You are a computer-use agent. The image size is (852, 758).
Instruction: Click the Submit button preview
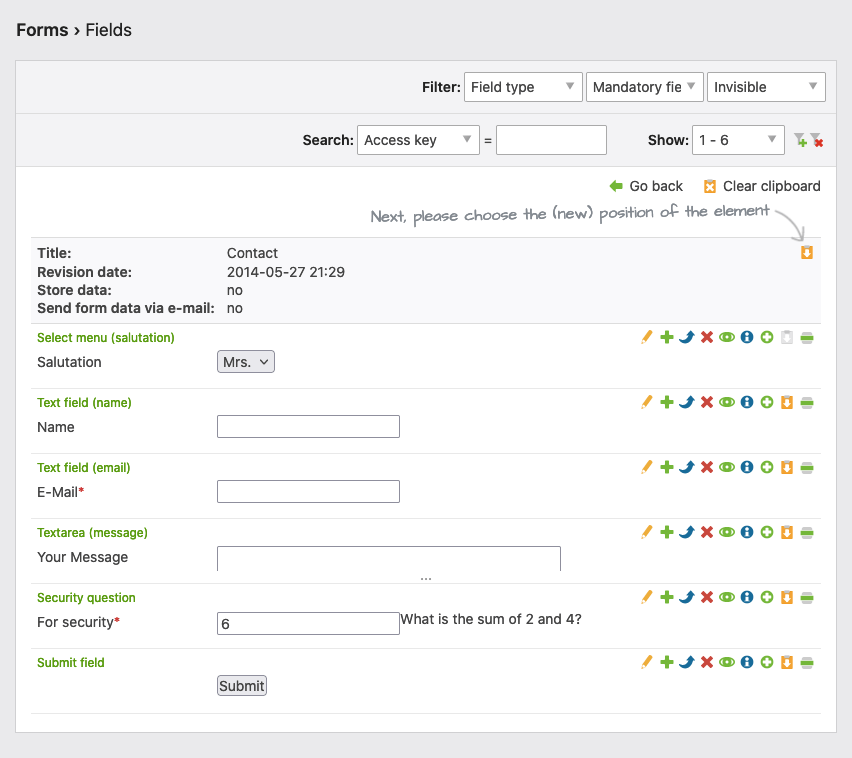click(x=242, y=686)
